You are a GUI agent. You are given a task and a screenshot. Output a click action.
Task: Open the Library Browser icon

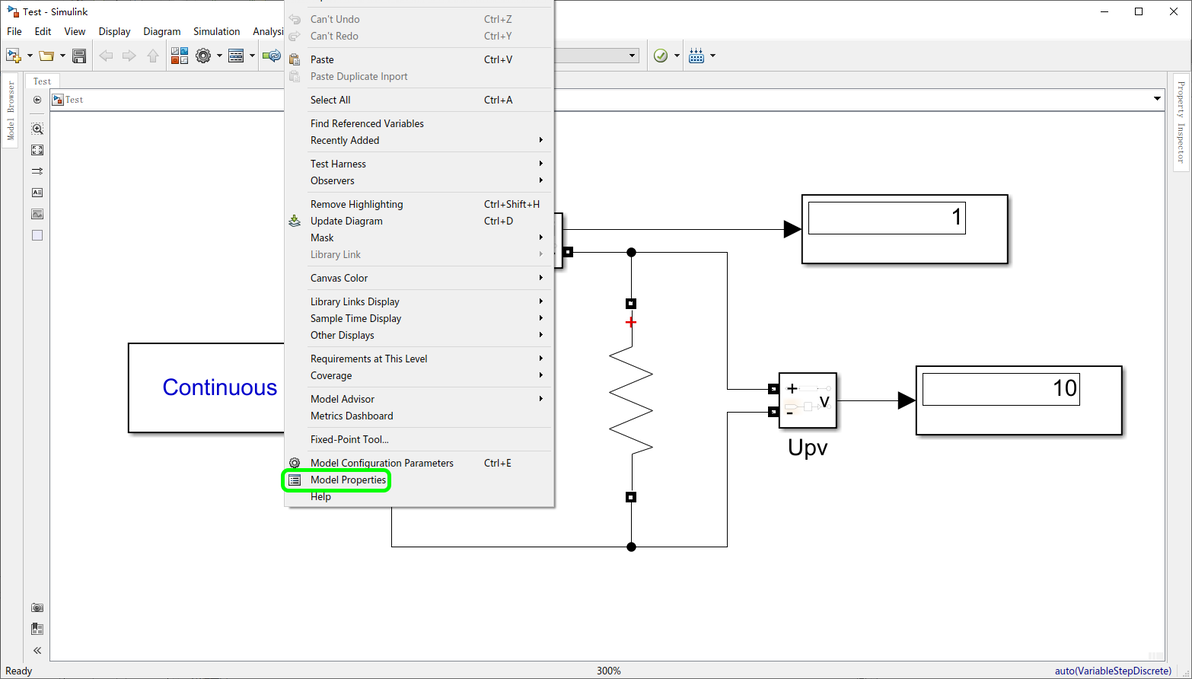coord(179,56)
